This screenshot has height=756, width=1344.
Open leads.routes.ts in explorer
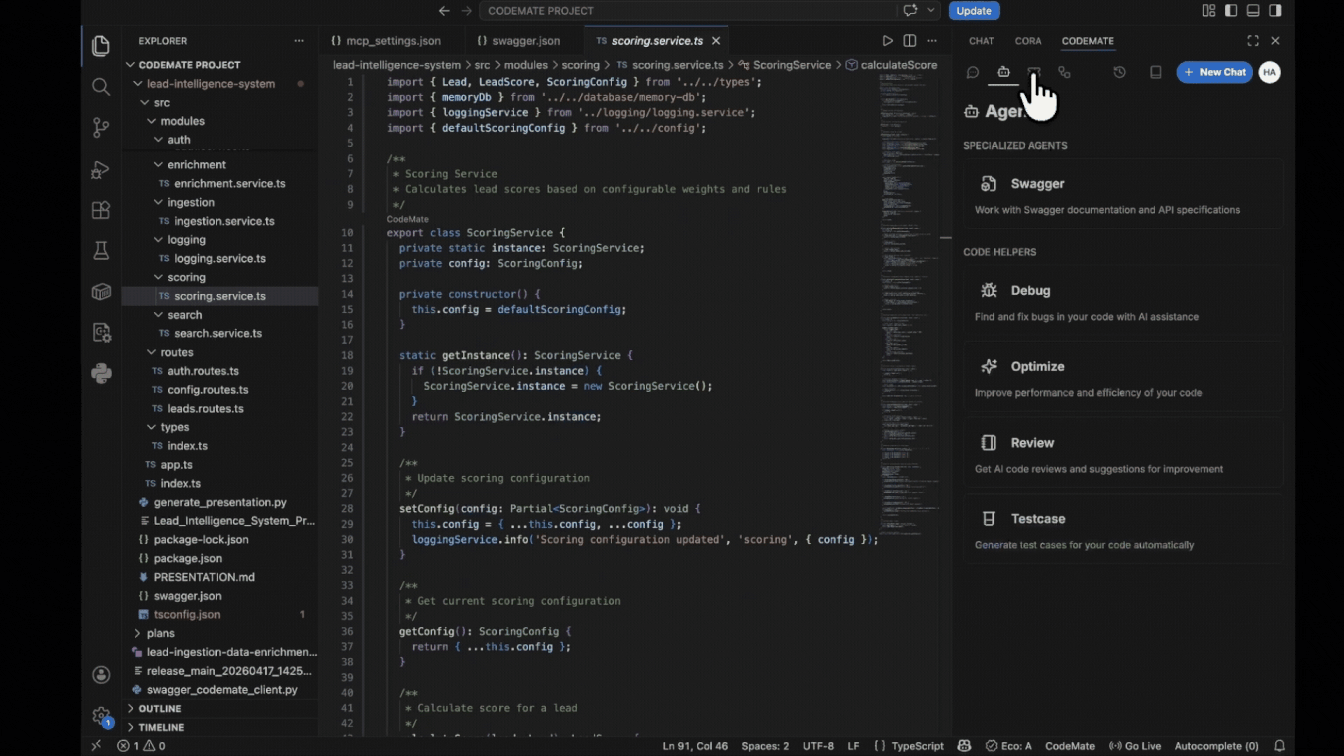205,409
